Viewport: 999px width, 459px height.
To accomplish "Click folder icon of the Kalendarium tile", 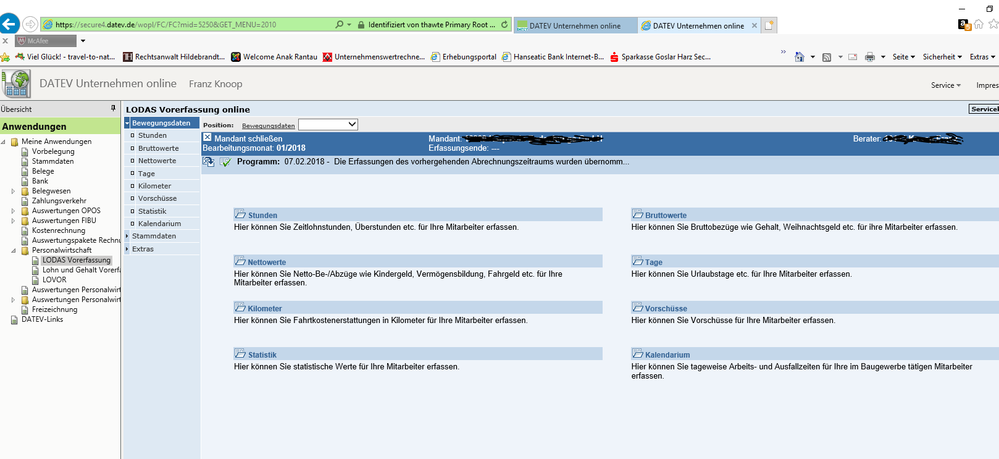I will (x=638, y=354).
